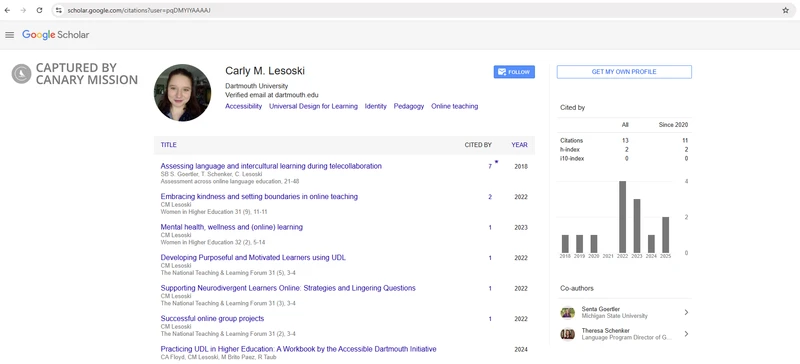
Task: Go to Google Scholar home via the logo
Action: pos(55,35)
